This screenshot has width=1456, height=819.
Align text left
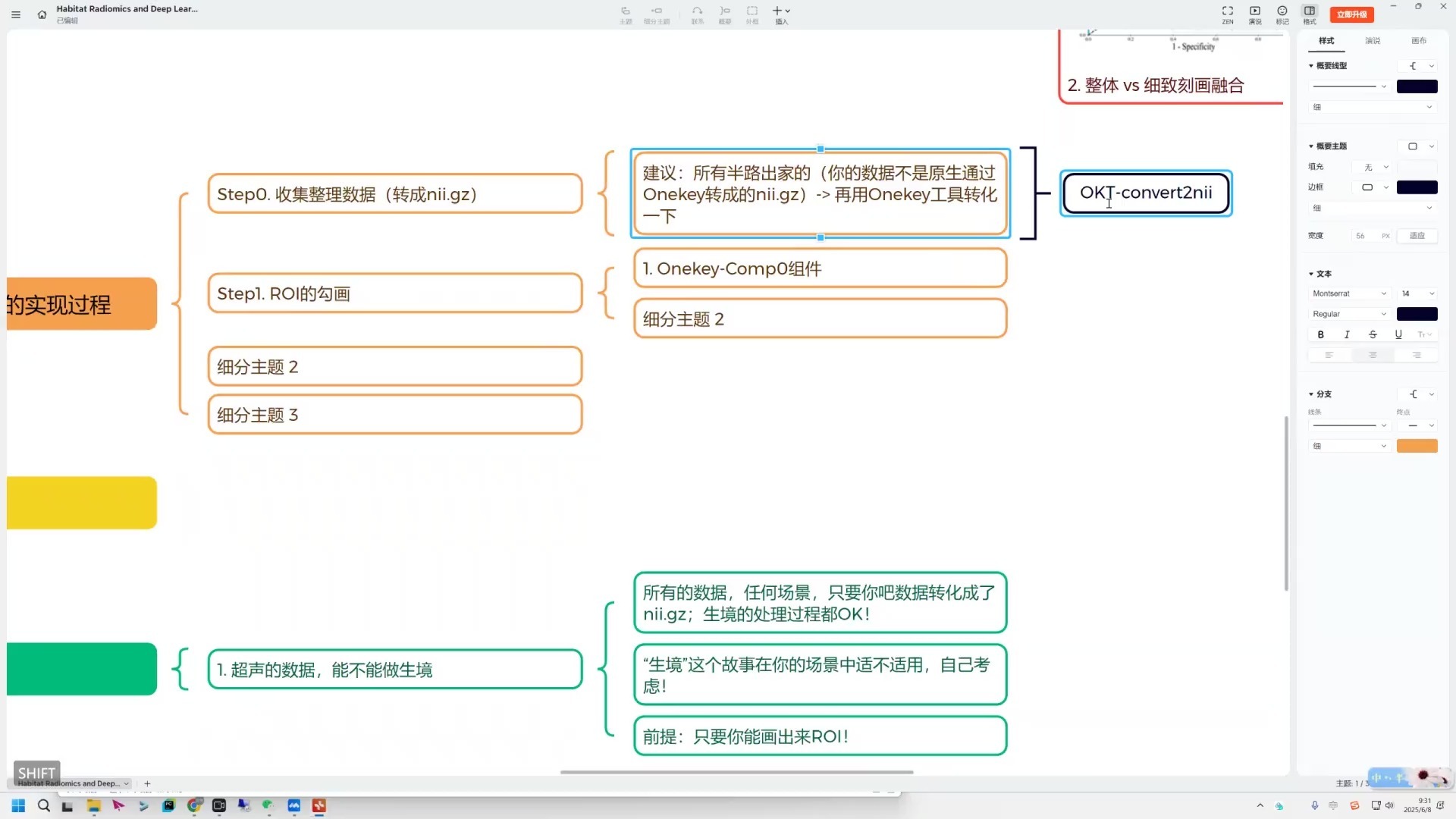pyautogui.click(x=1329, y=355)
